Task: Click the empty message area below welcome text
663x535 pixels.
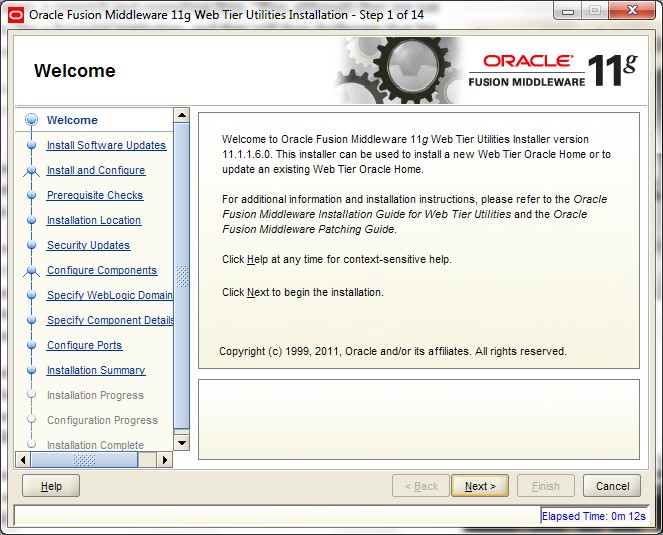Action: pyautogui.click(x=419, y=419)
